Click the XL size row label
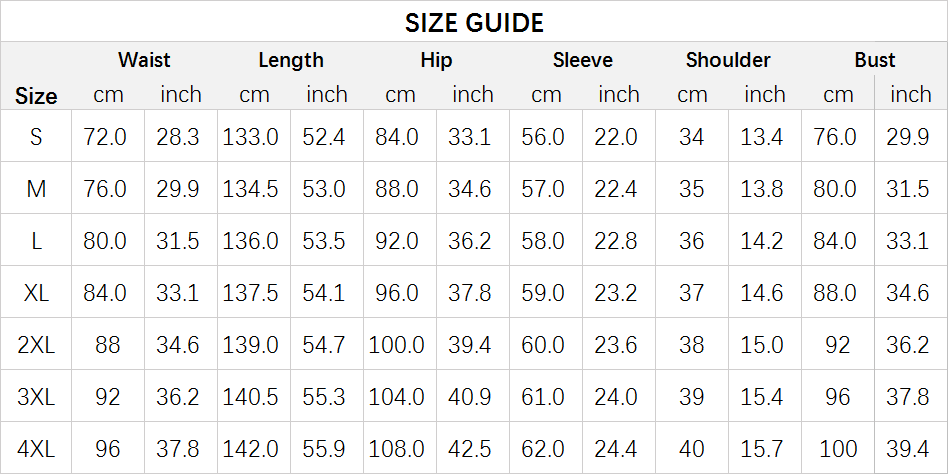This screenshot has height=475, width=949. point(36,293)
